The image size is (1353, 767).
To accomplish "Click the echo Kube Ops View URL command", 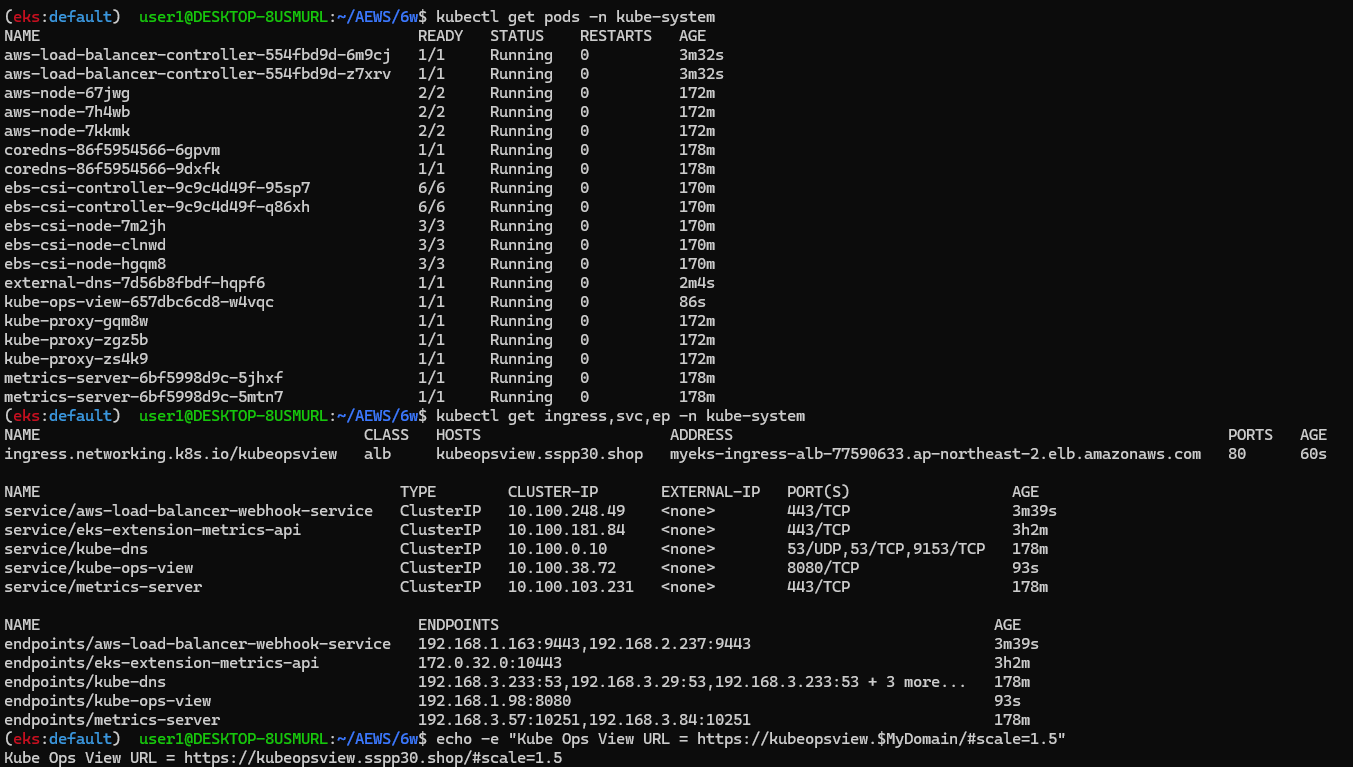I will pos(751,739).
